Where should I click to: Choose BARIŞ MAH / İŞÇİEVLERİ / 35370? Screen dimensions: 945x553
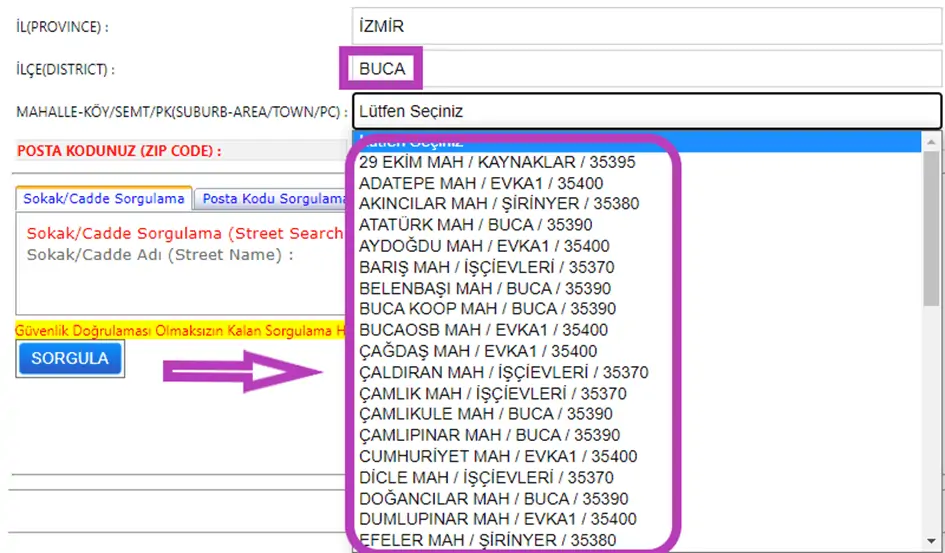(486, 267)
